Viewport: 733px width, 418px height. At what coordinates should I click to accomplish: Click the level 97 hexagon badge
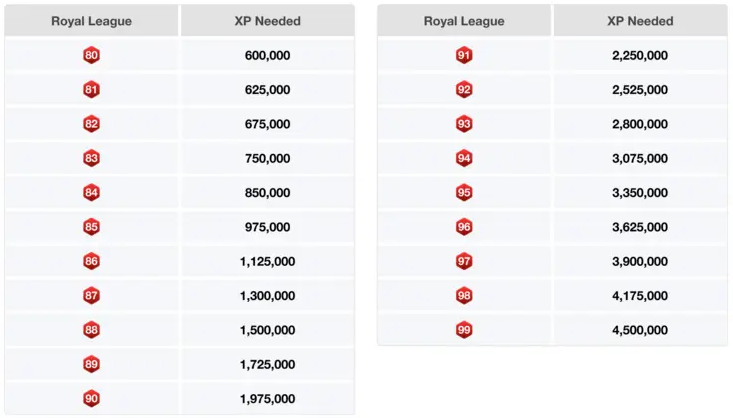click(464, 261)
